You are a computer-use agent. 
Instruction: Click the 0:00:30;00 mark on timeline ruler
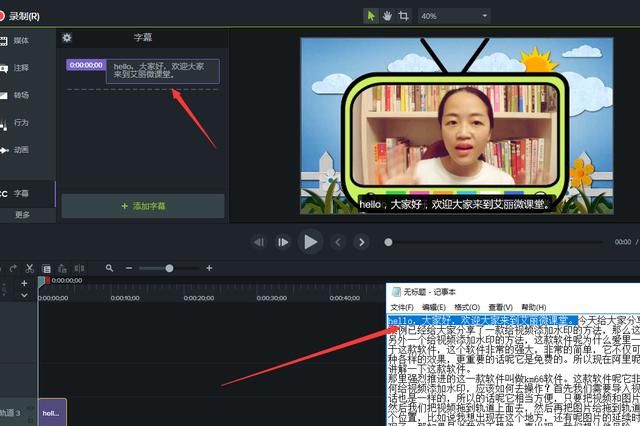tap(271, 298)
